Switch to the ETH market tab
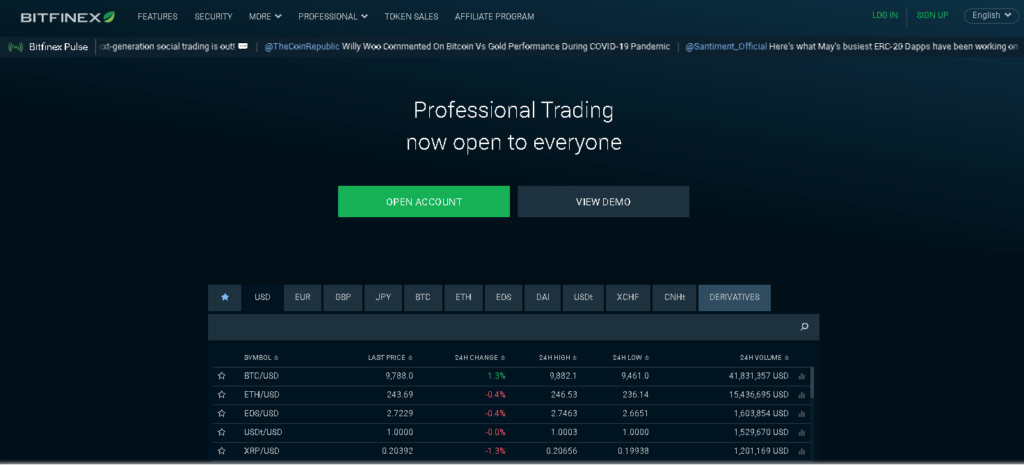Viewport: 1024px width, 465px height. coord(464,297)
